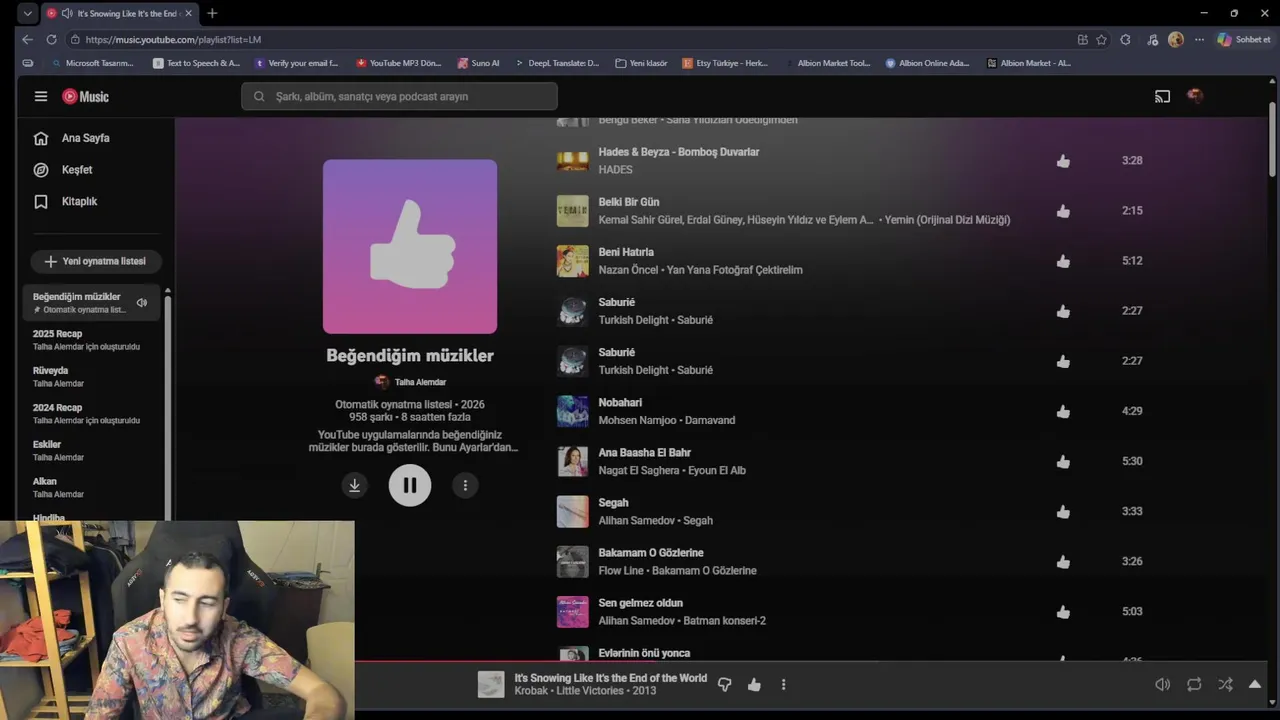Image resolution: width=1280 pixels, height=720 pixels.
Task: Open the Yeni klasör bookmark folder
Action: click(x=641, y=63)
